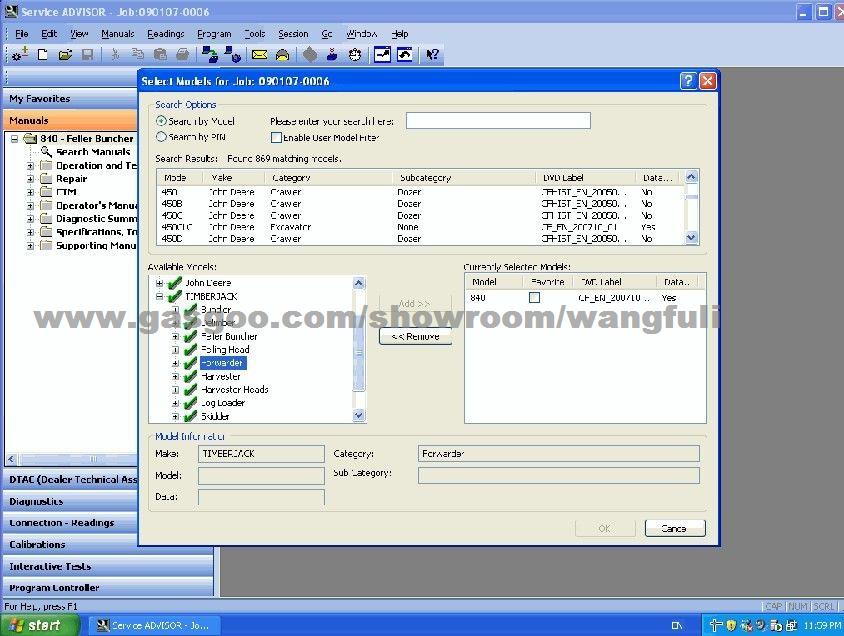Select the Search by Model radio button
The image size is (844, 636).
(161, 121)
